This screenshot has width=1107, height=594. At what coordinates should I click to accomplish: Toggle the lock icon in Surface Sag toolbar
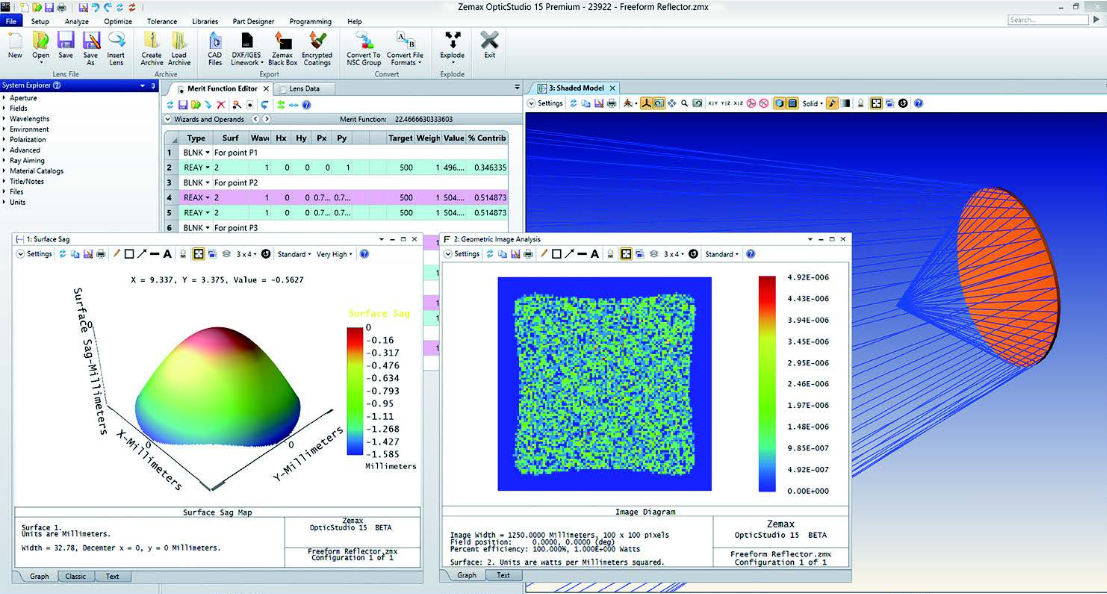[x=183, y=254]
